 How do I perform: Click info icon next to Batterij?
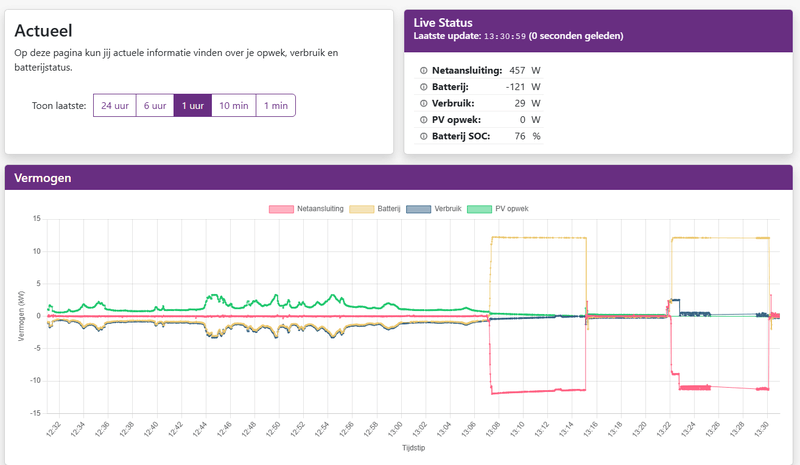point(423,87)
